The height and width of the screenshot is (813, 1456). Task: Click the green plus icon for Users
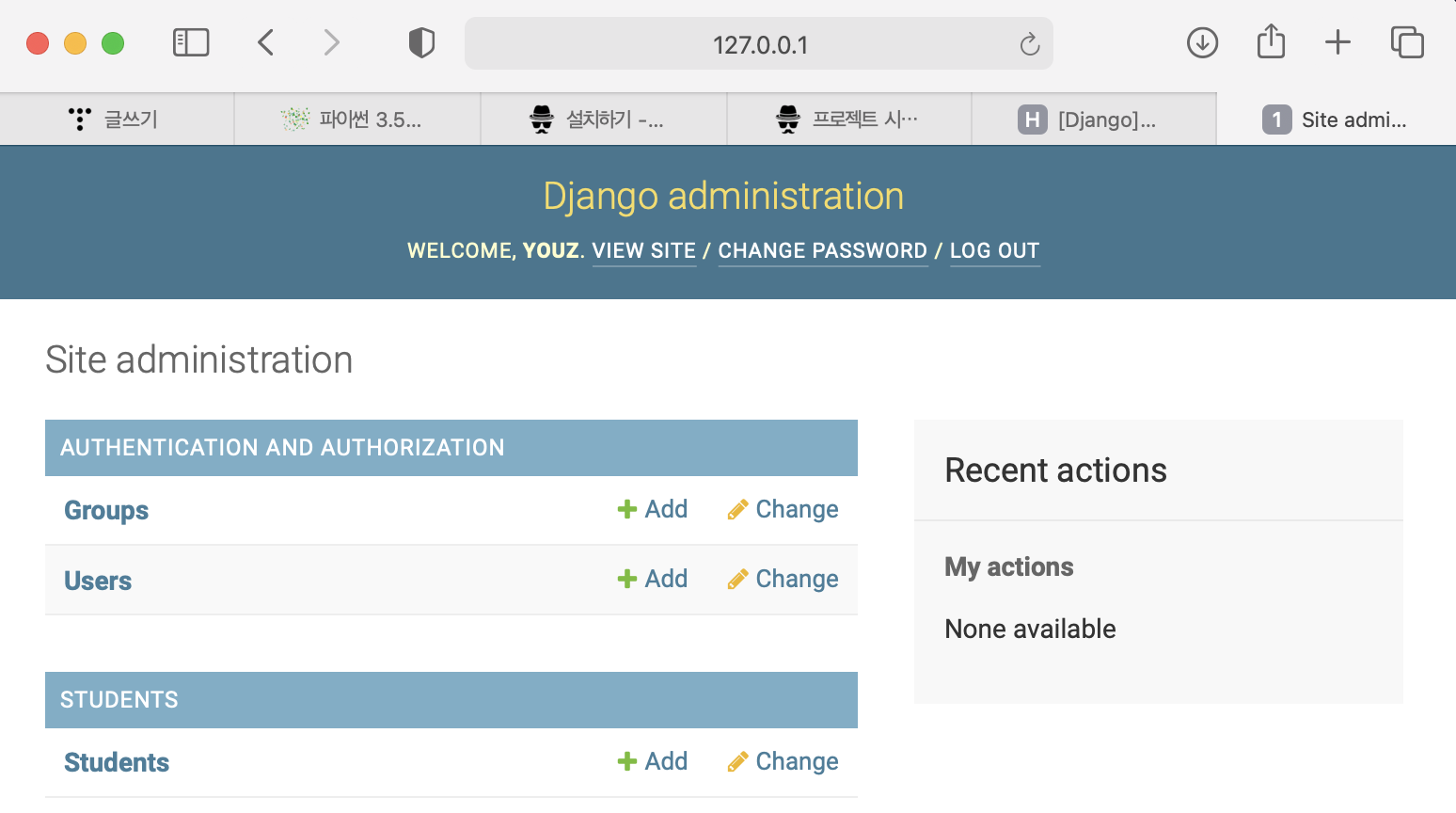pos(627,579)
